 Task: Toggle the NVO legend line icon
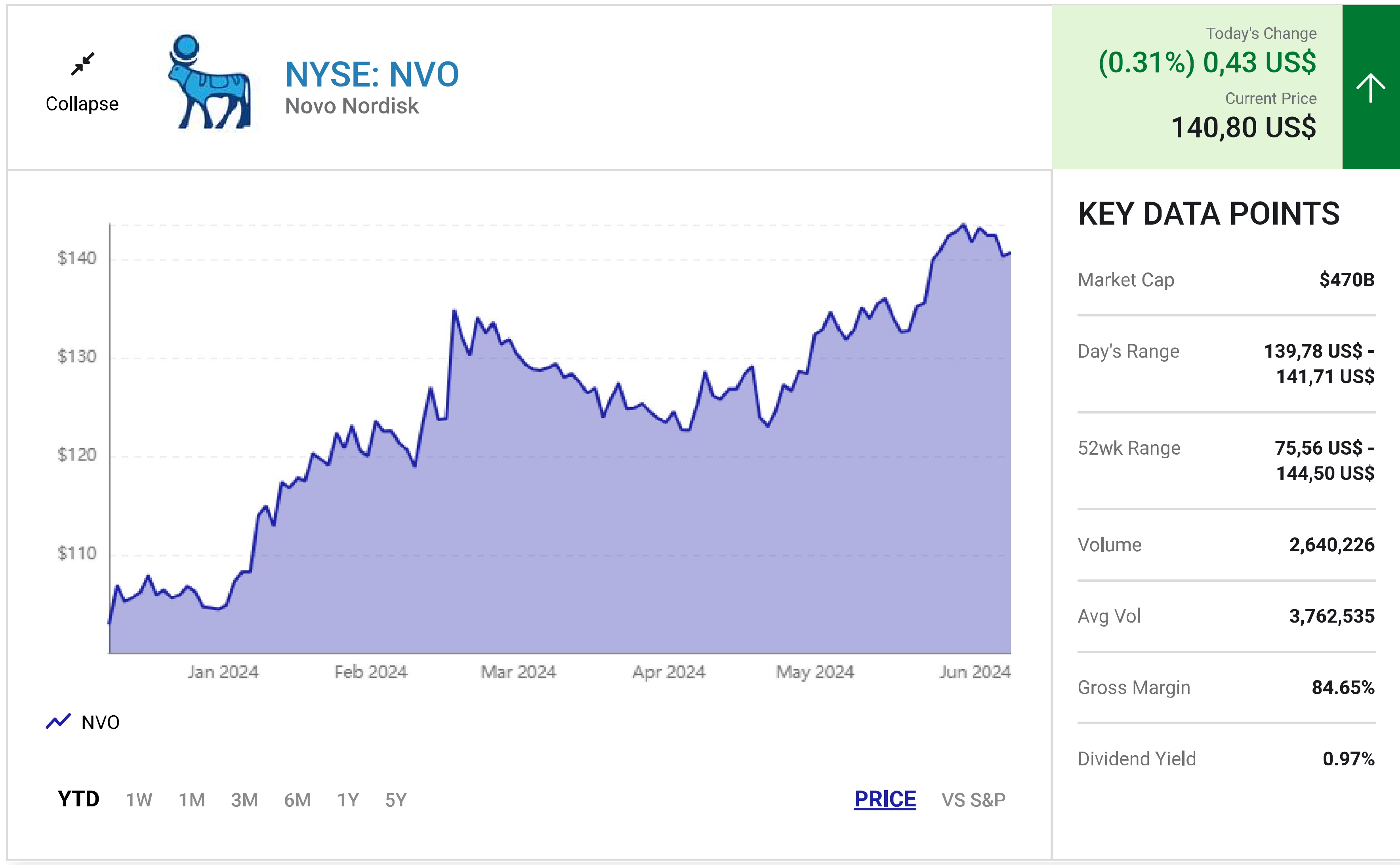click(58, 721)
